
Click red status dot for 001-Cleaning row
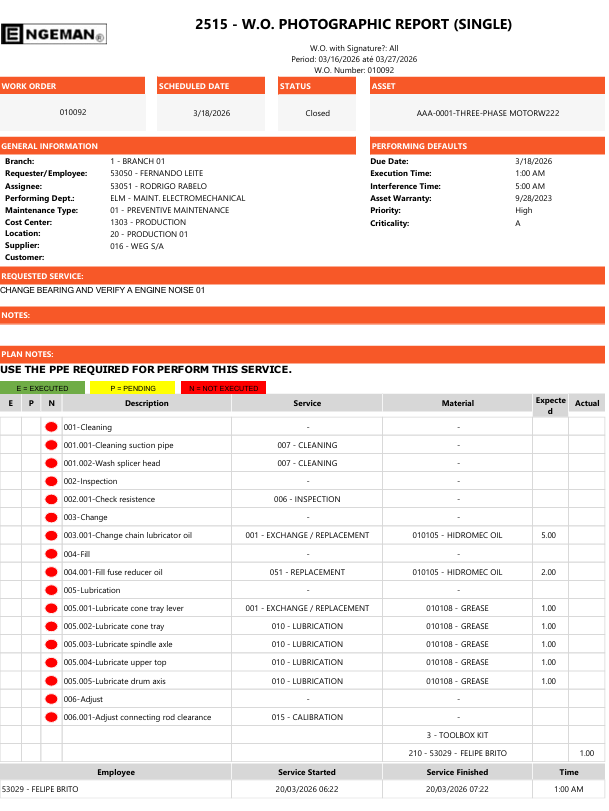tap(51, 427)
